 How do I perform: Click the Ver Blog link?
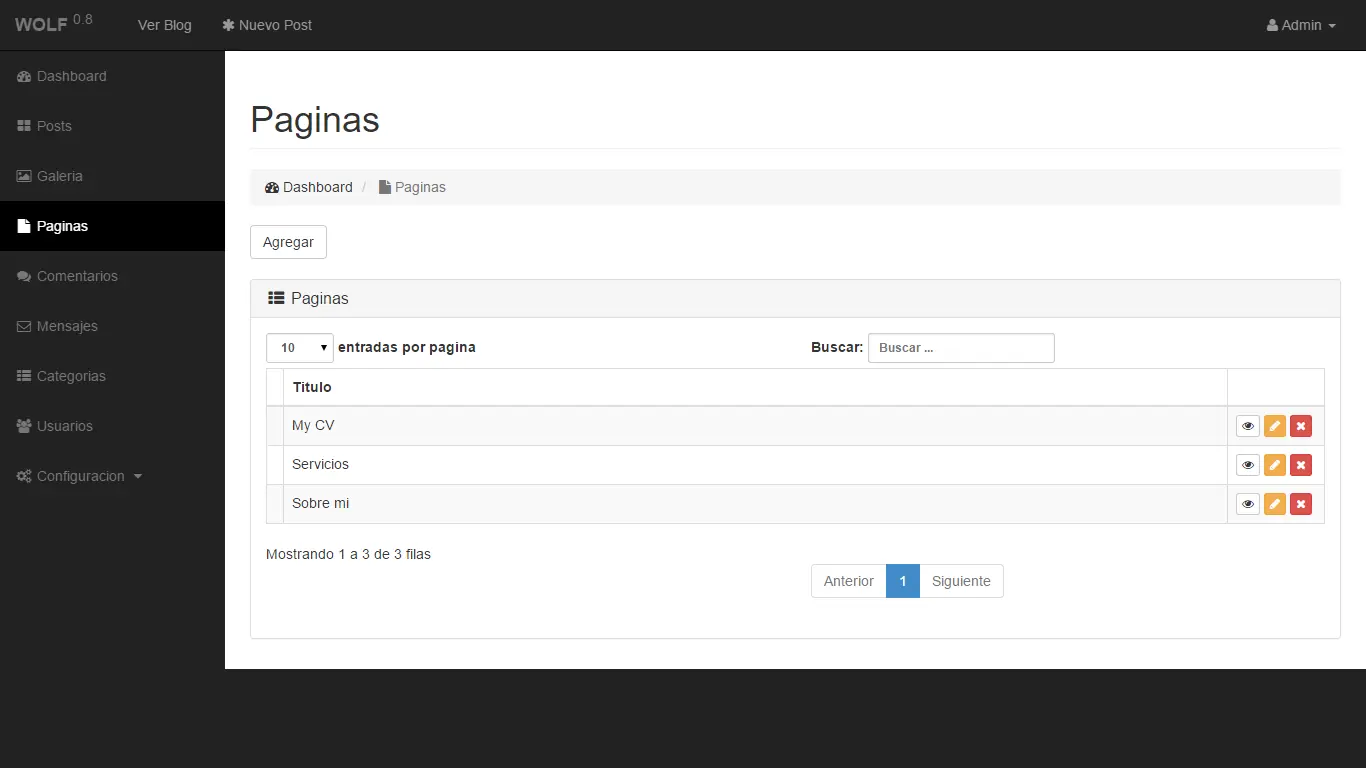point(165,25)
